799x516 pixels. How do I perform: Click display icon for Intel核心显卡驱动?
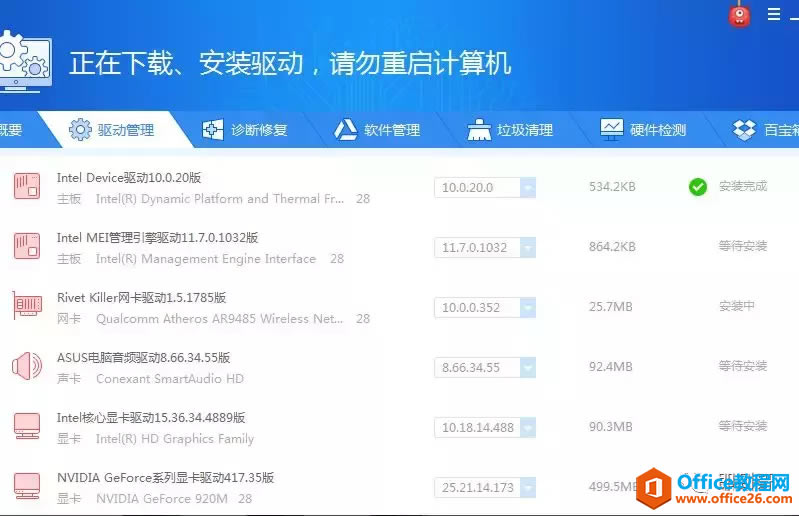[27, 426]
